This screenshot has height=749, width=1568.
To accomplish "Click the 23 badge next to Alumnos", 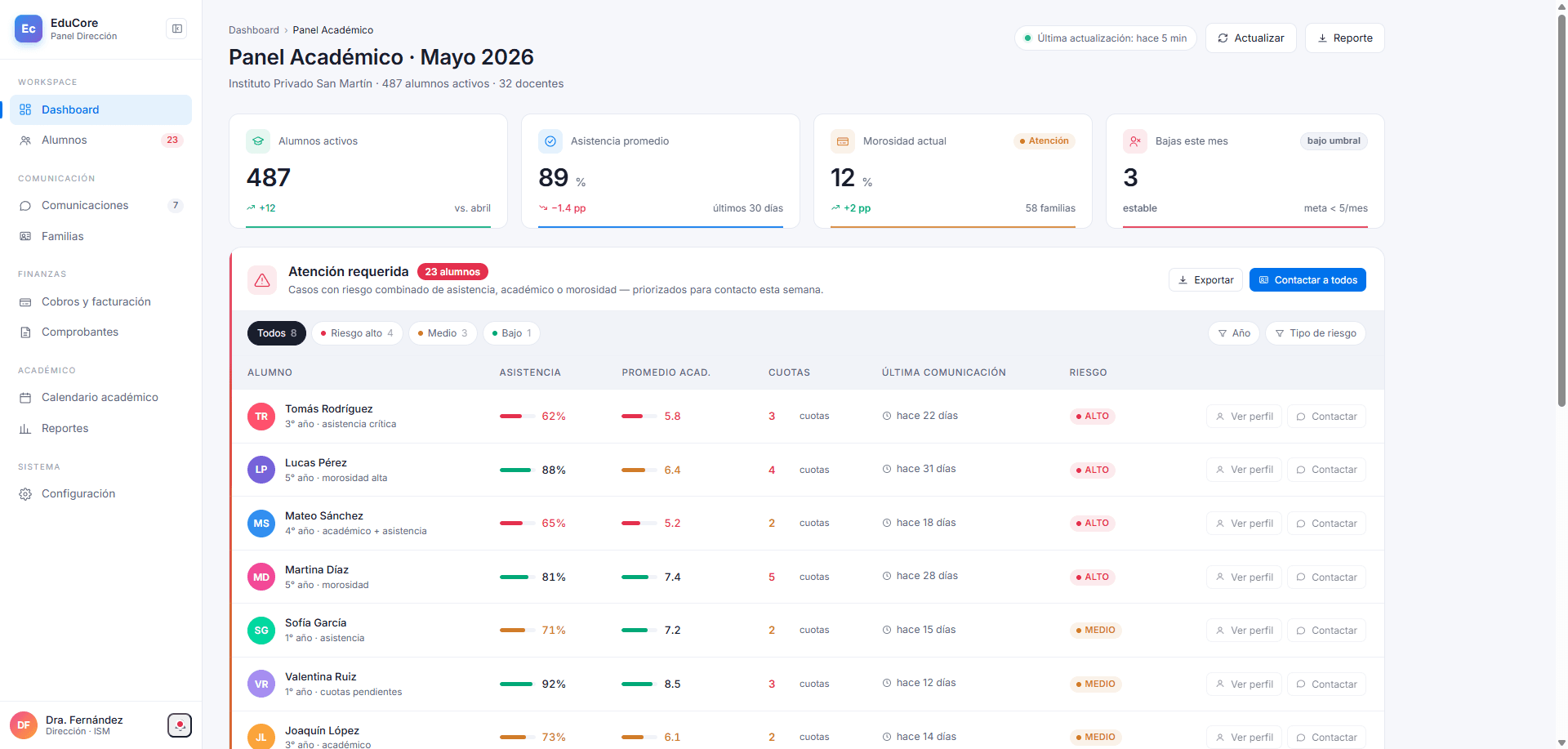I will click(x=172, y=140).
